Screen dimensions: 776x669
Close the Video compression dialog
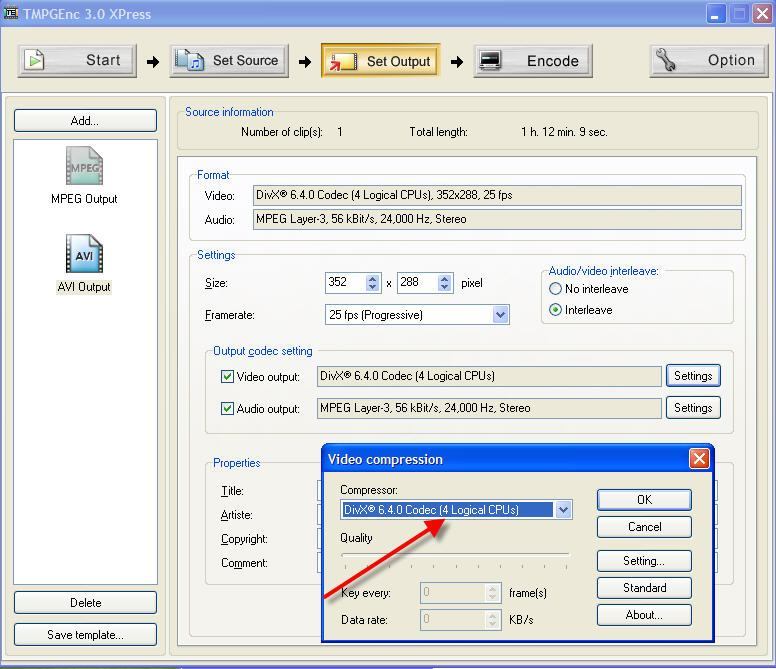tap(699, 459)
